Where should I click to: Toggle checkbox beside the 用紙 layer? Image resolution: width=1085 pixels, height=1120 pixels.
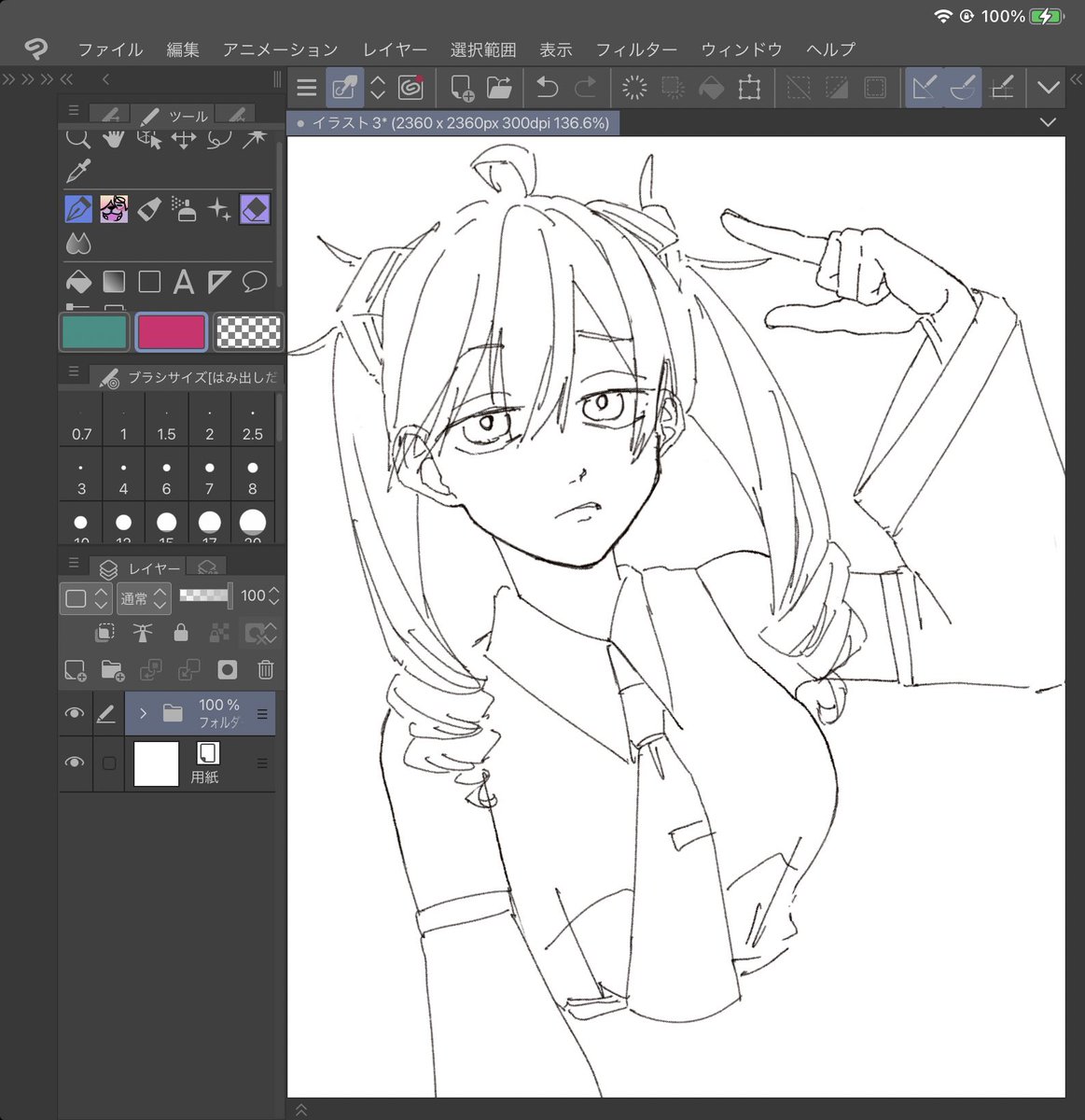point(109,763)
